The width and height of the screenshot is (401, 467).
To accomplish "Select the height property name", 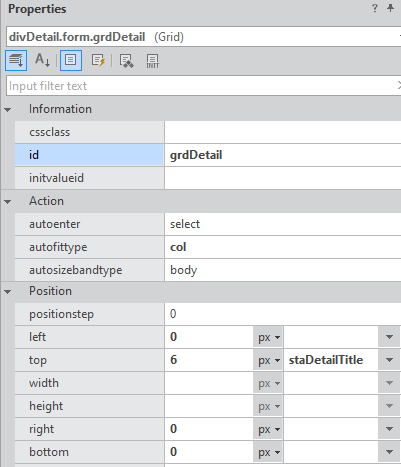I will pos(89,406).
